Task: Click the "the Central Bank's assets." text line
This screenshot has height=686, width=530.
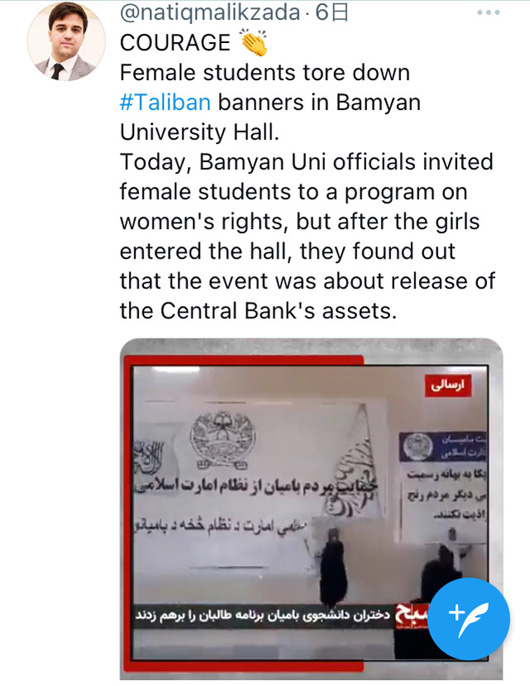Action: pyautogui.click(x=258, y=311)
